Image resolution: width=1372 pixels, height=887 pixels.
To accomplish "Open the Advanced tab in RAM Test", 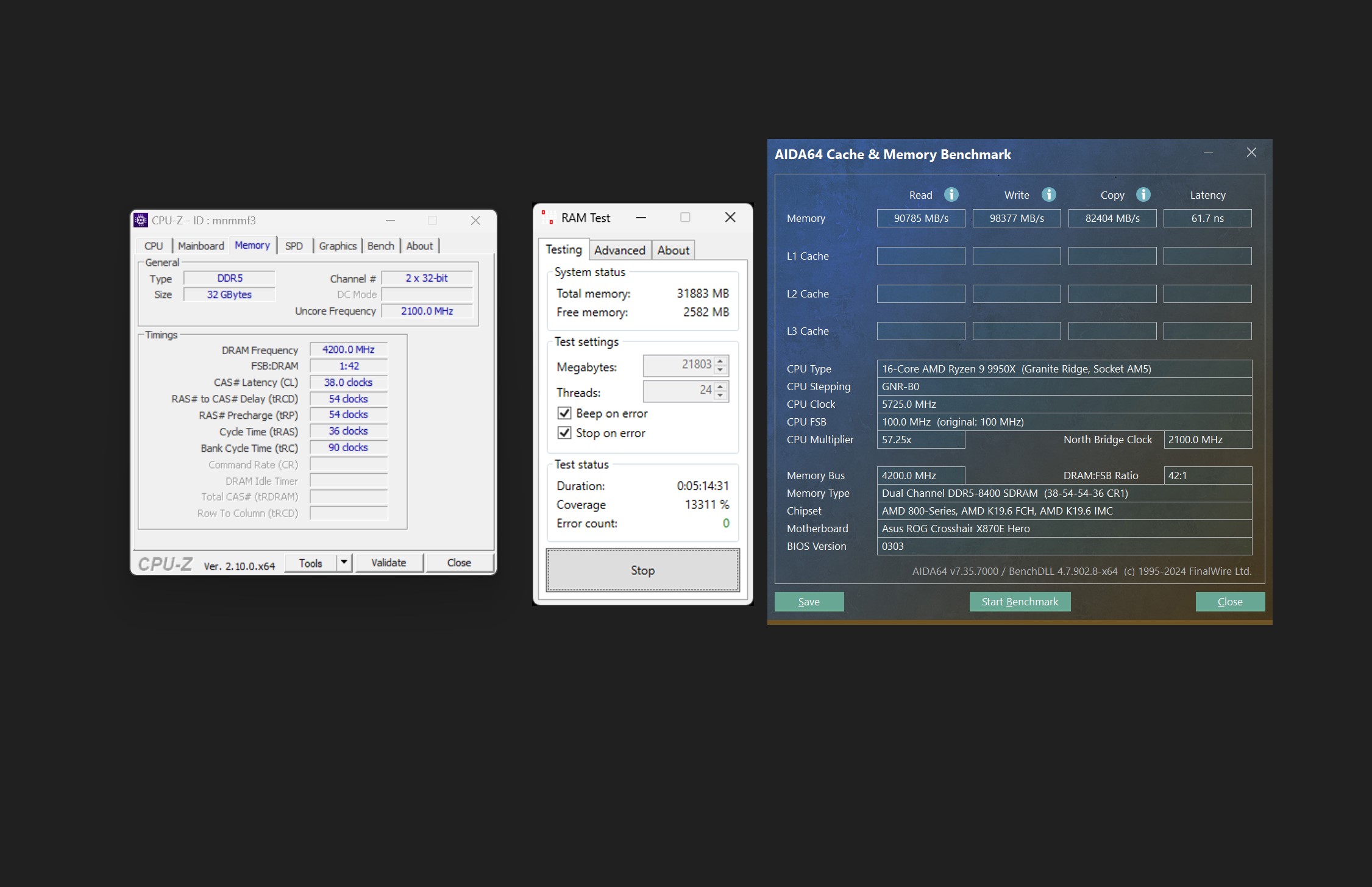I will pyautogui.click(x=619, y=250).
